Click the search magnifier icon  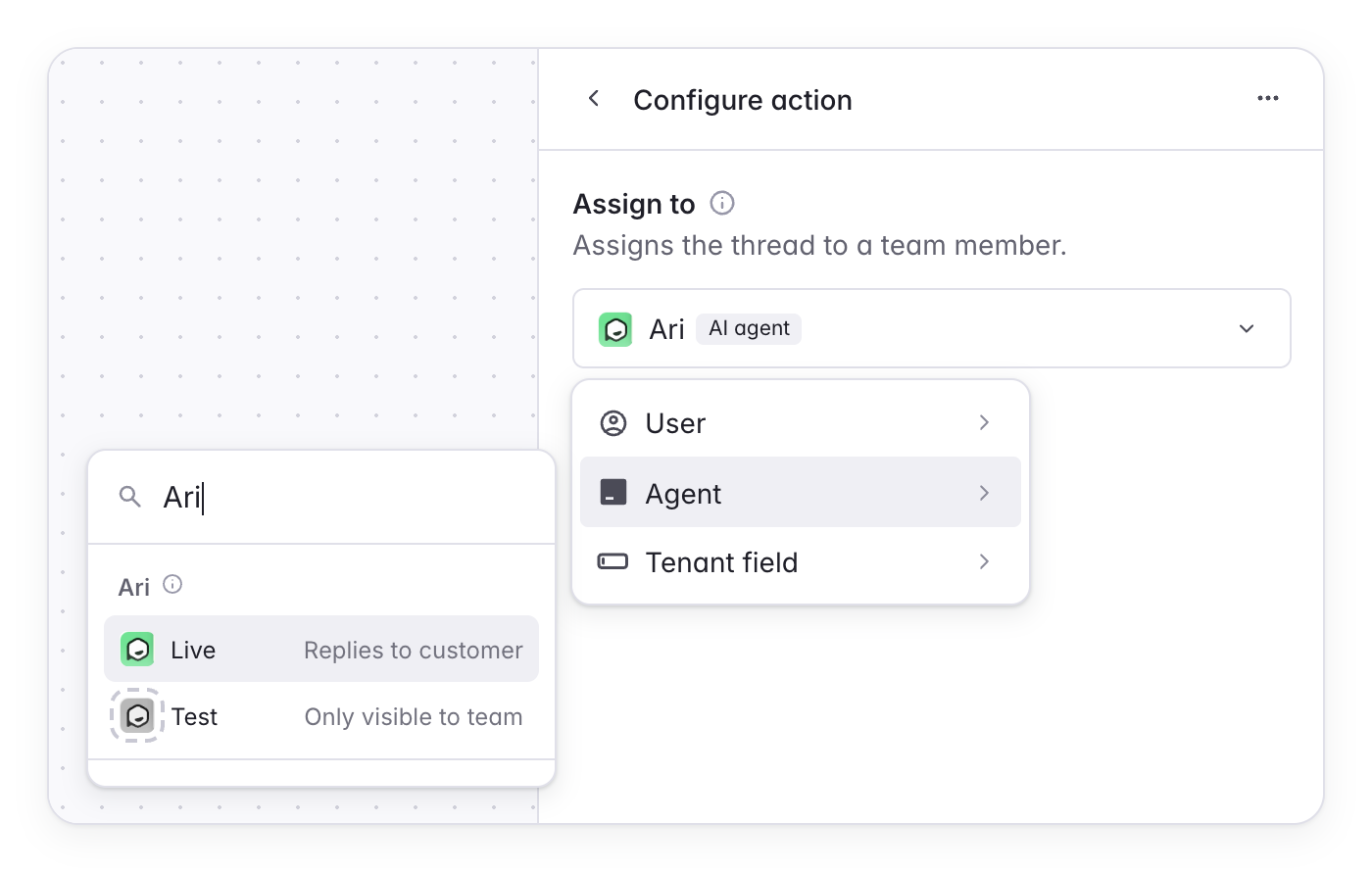129,497
